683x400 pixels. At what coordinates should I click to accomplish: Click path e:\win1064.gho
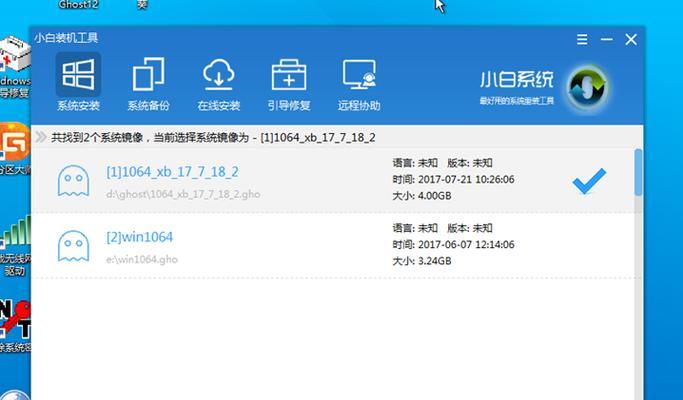142,259
